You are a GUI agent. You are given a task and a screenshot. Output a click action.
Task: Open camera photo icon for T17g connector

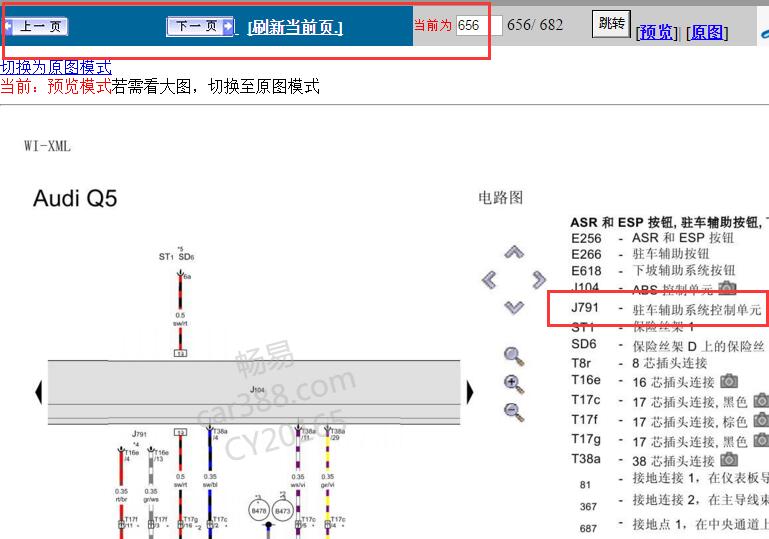point(761,440)
